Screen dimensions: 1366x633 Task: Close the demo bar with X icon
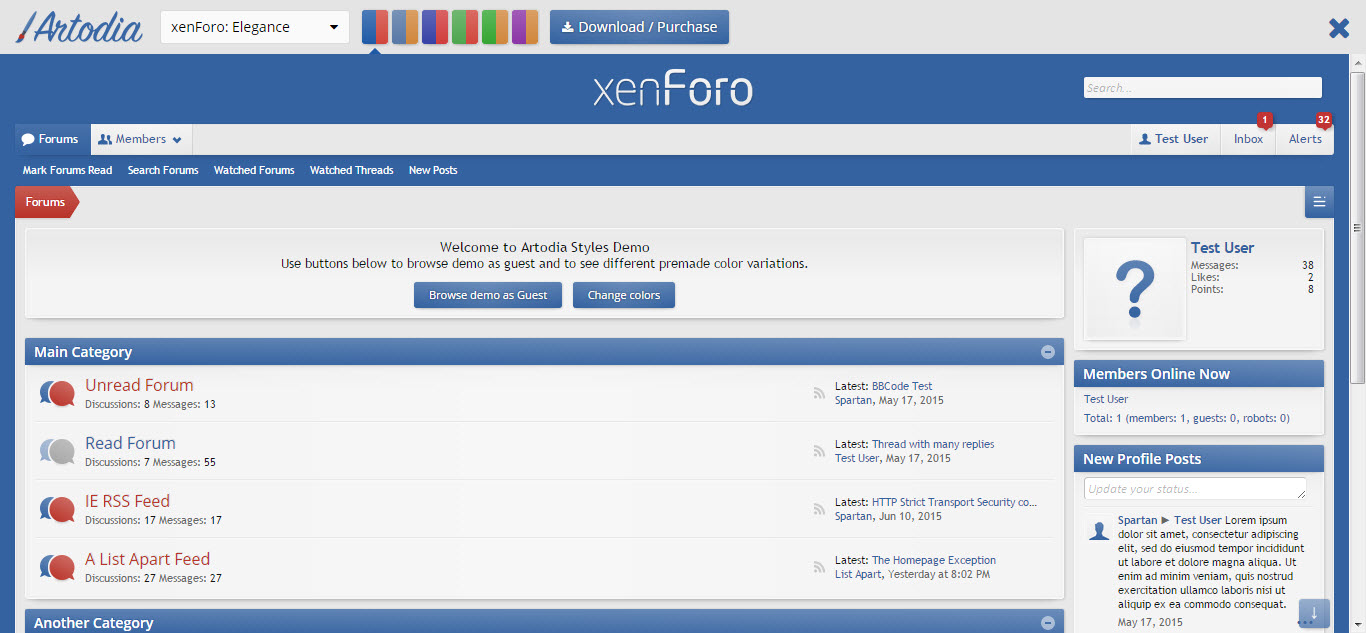click(x=1339, y=28)
